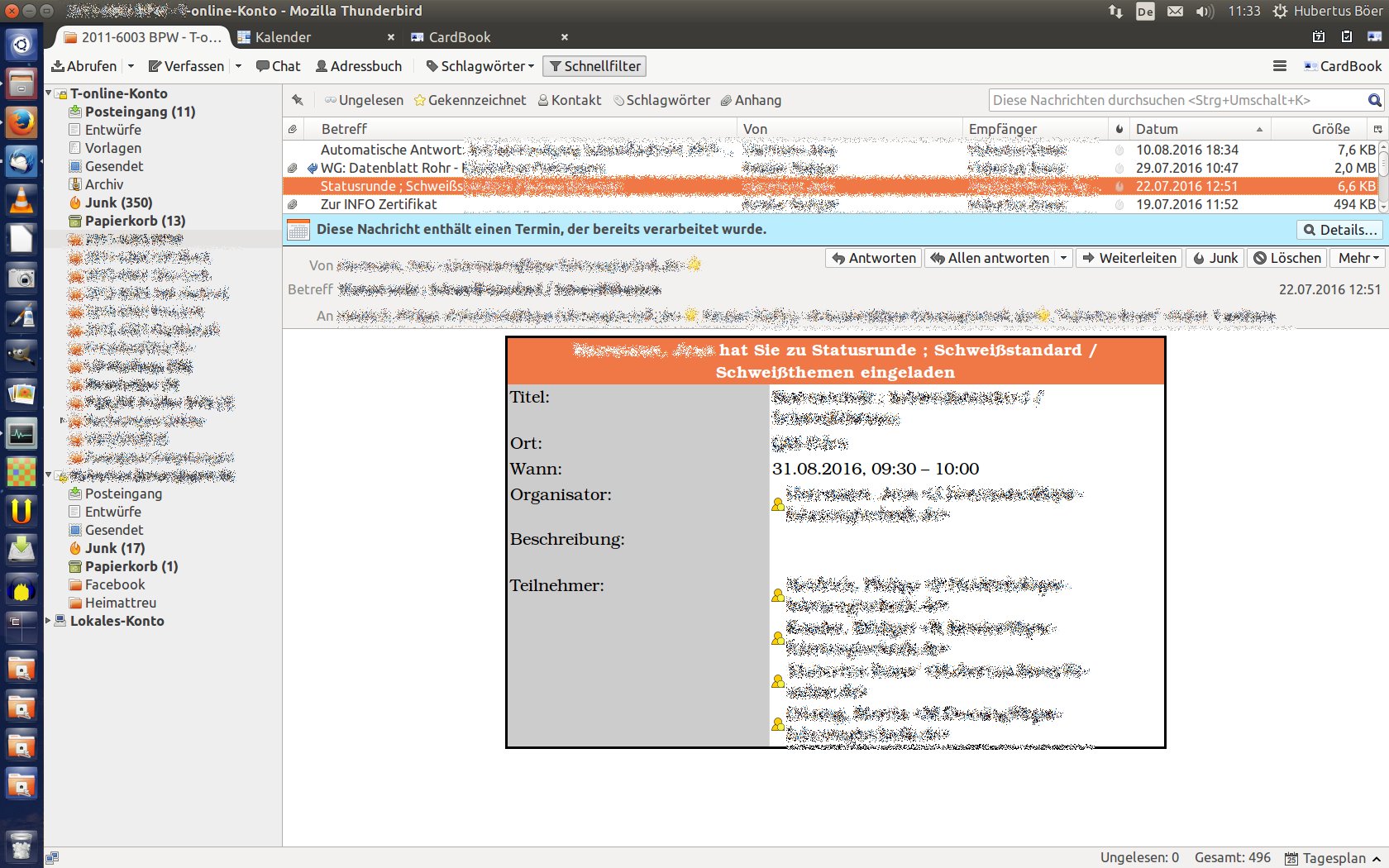Click the Abrufen get-messages icon
The image size is (1389, 868).
59,66
